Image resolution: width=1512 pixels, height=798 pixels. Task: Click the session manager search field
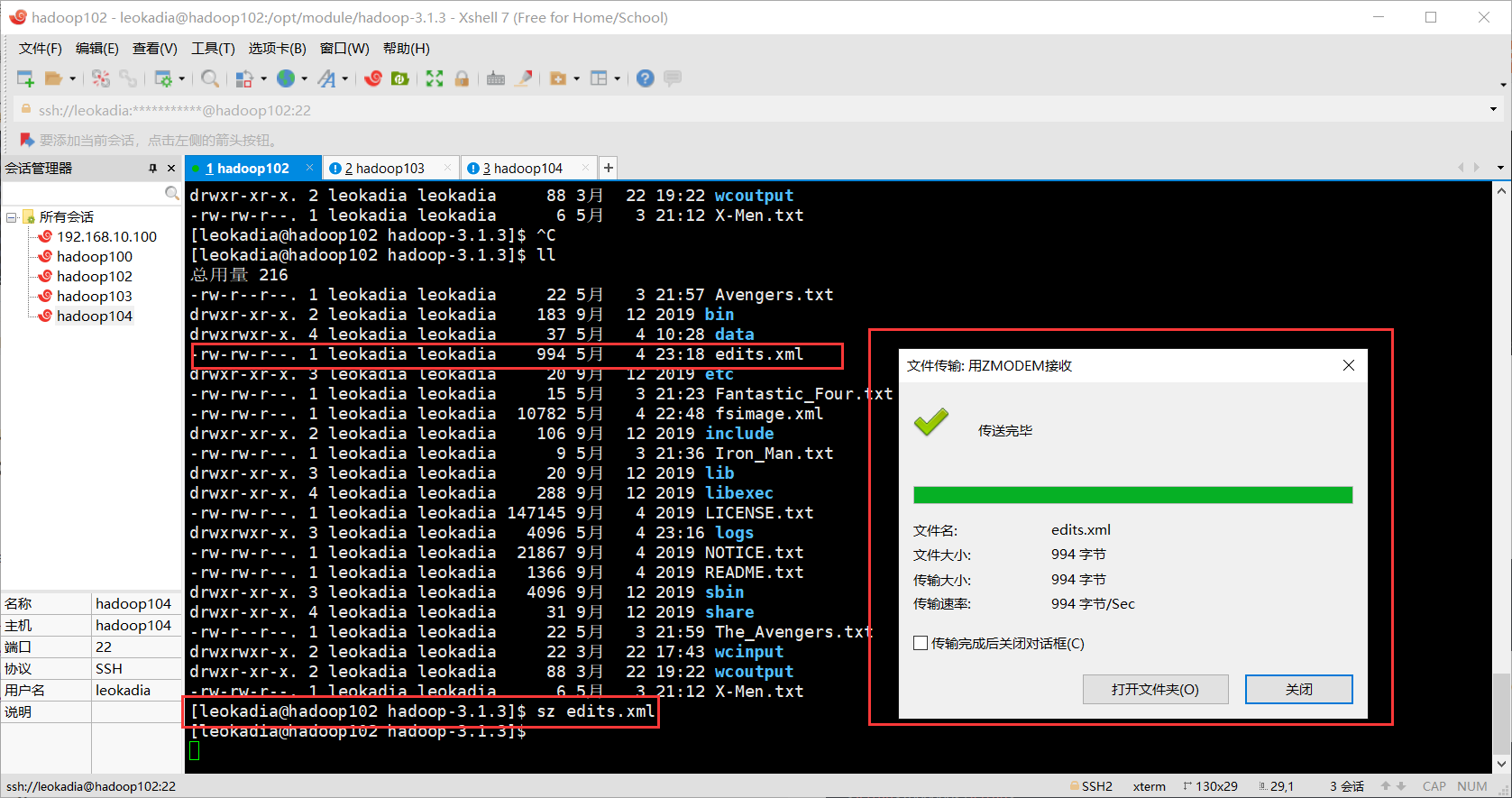point(83,193)
